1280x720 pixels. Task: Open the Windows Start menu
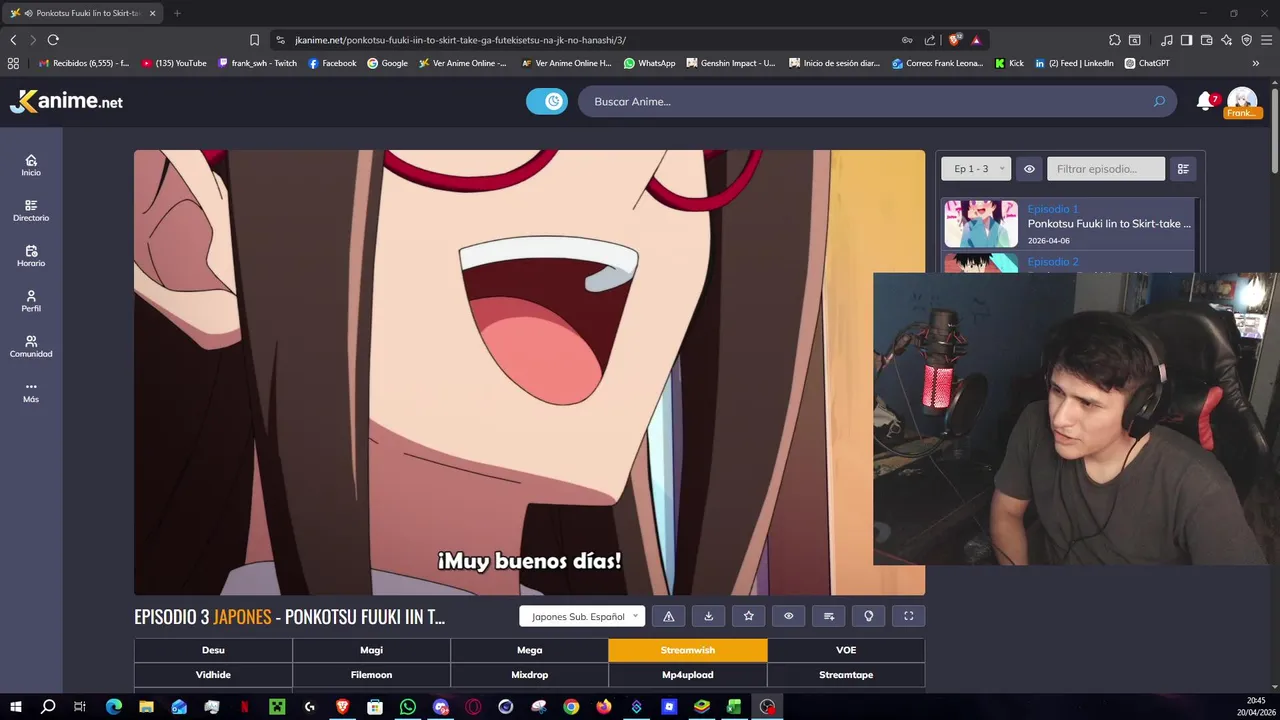click(x=15, y=707)
